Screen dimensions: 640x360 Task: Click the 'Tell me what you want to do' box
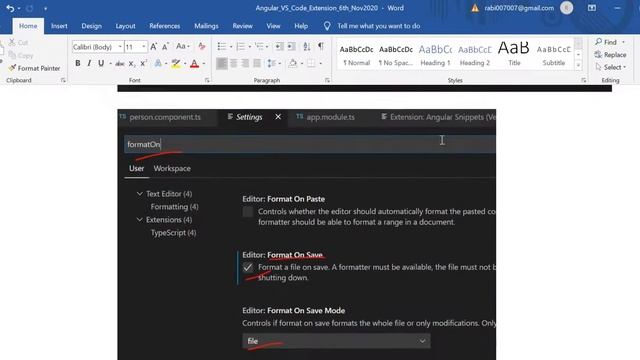click(x=378, y=26)
